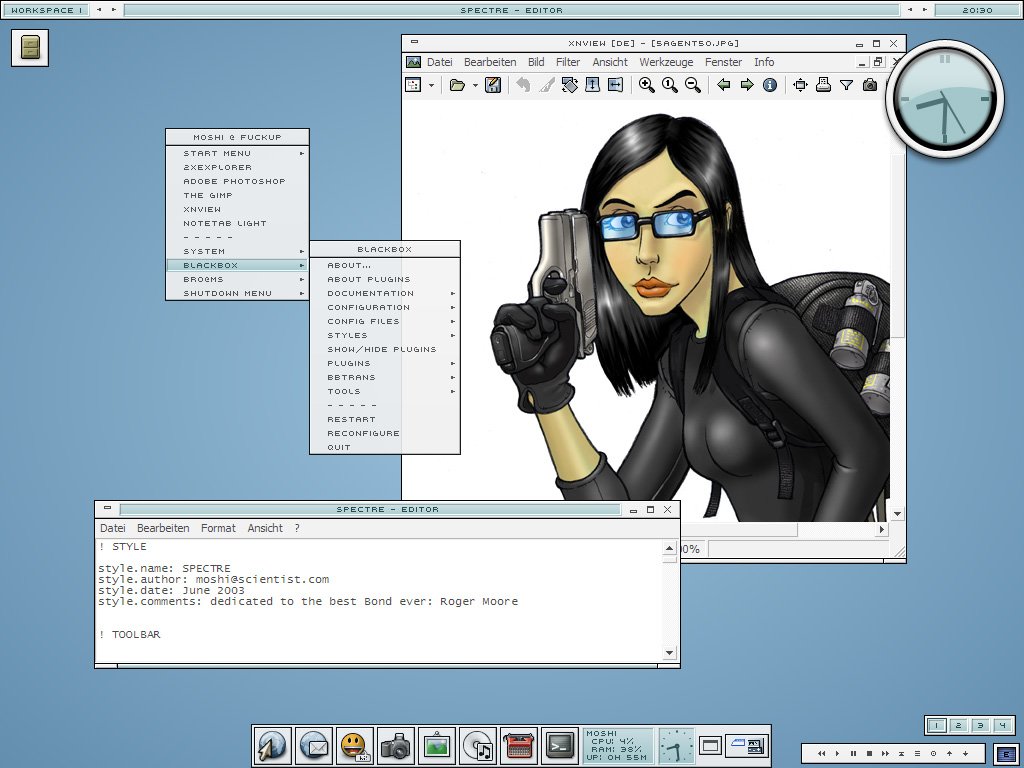Open the Format menu in Spectre Editor
This screenshot has height=768, width=1024.
[218, 528]
